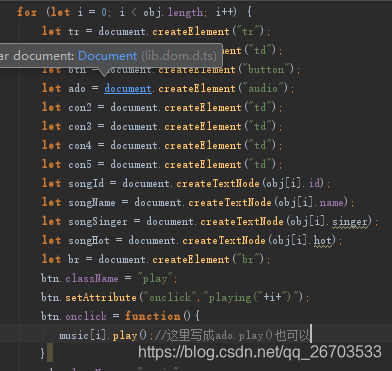
Task: Click the underlined document link on ado line
Action: (128, 88)
